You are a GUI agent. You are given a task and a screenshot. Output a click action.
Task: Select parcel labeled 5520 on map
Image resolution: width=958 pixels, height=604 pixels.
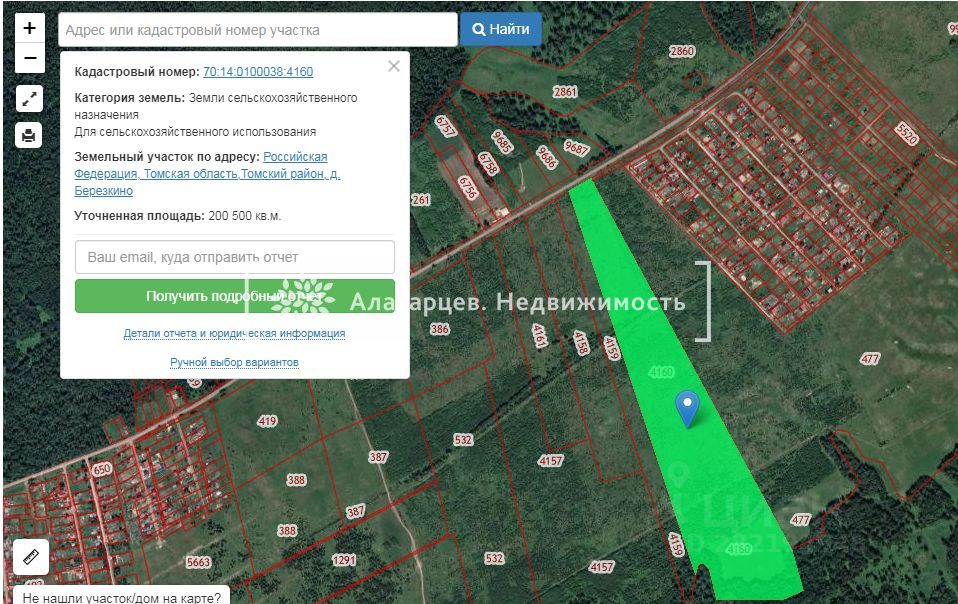click(x=907, y=133)
